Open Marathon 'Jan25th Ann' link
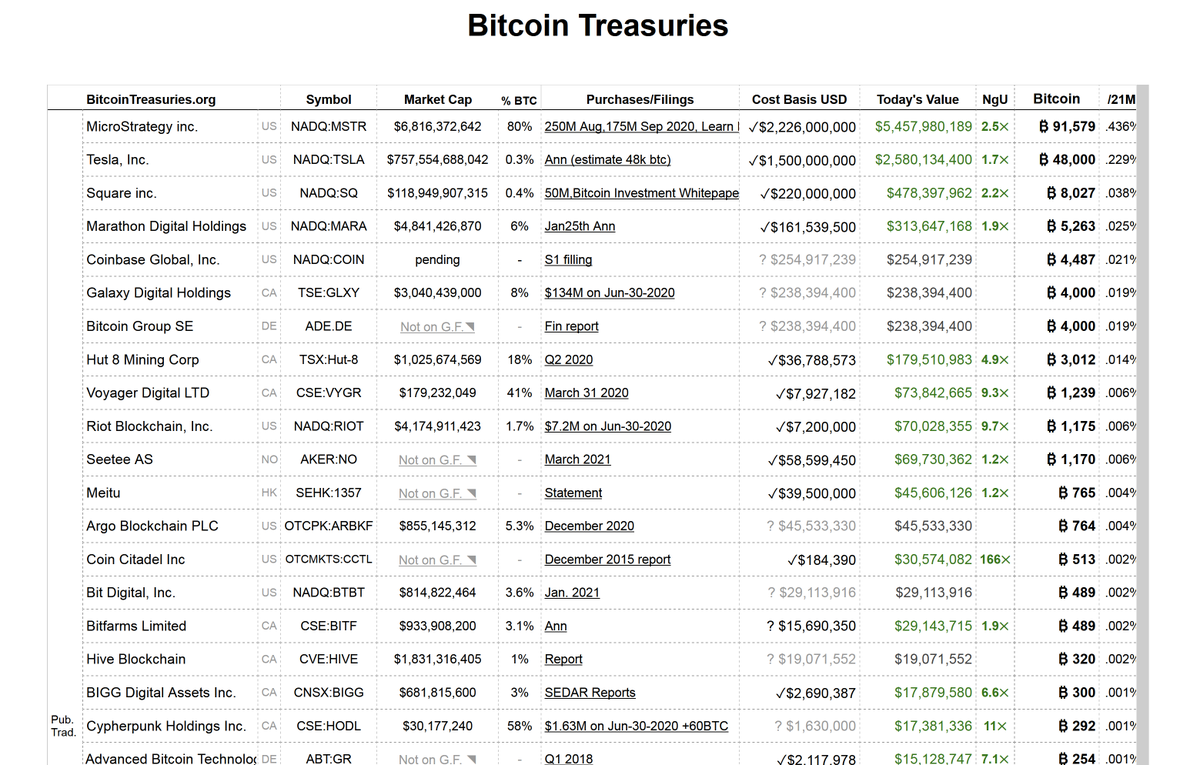Screen dimensions: 1200x765 (580, 226)
